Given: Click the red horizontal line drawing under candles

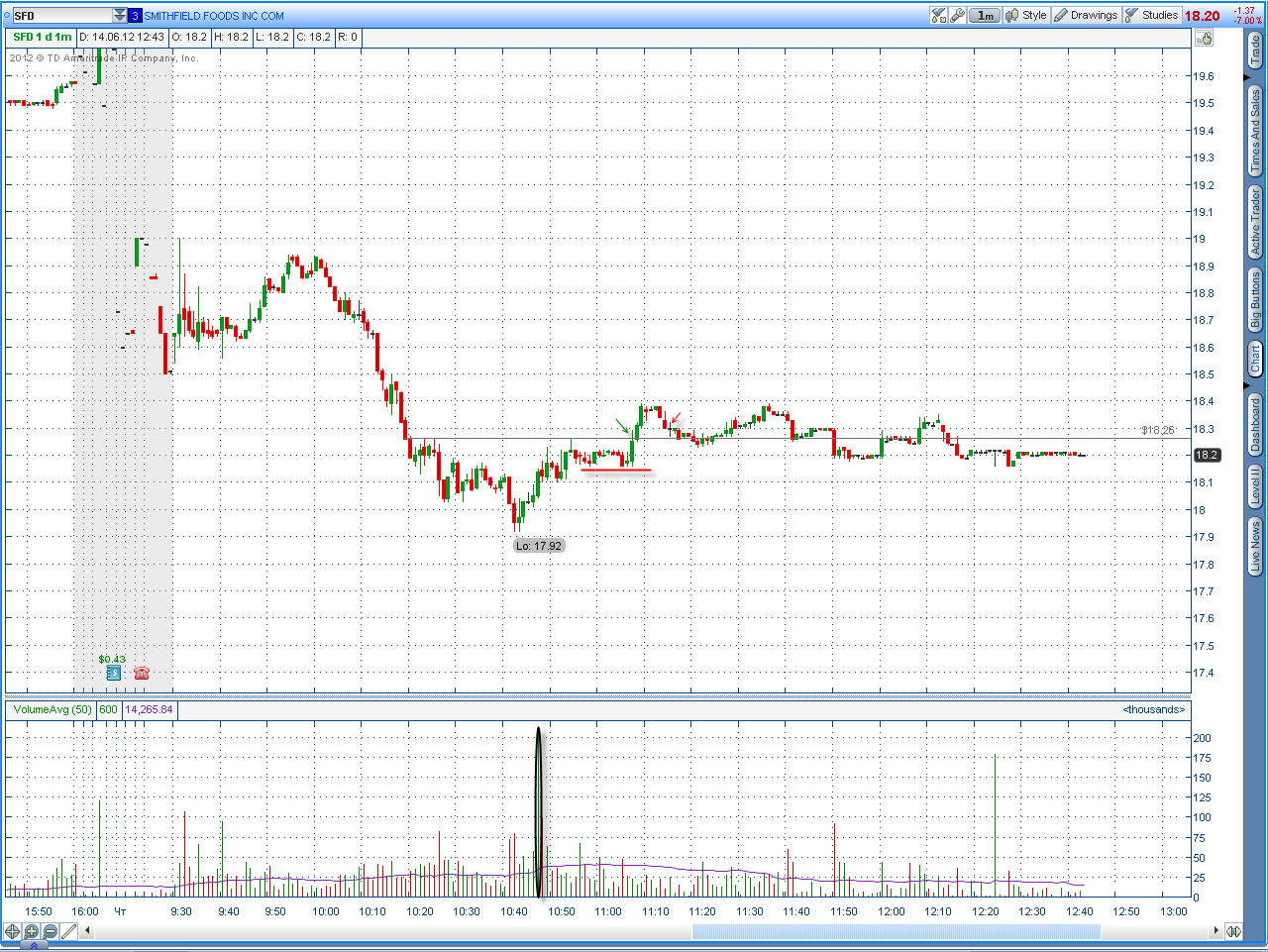Looking at the screenshot, I should click(x=616, y=470).
